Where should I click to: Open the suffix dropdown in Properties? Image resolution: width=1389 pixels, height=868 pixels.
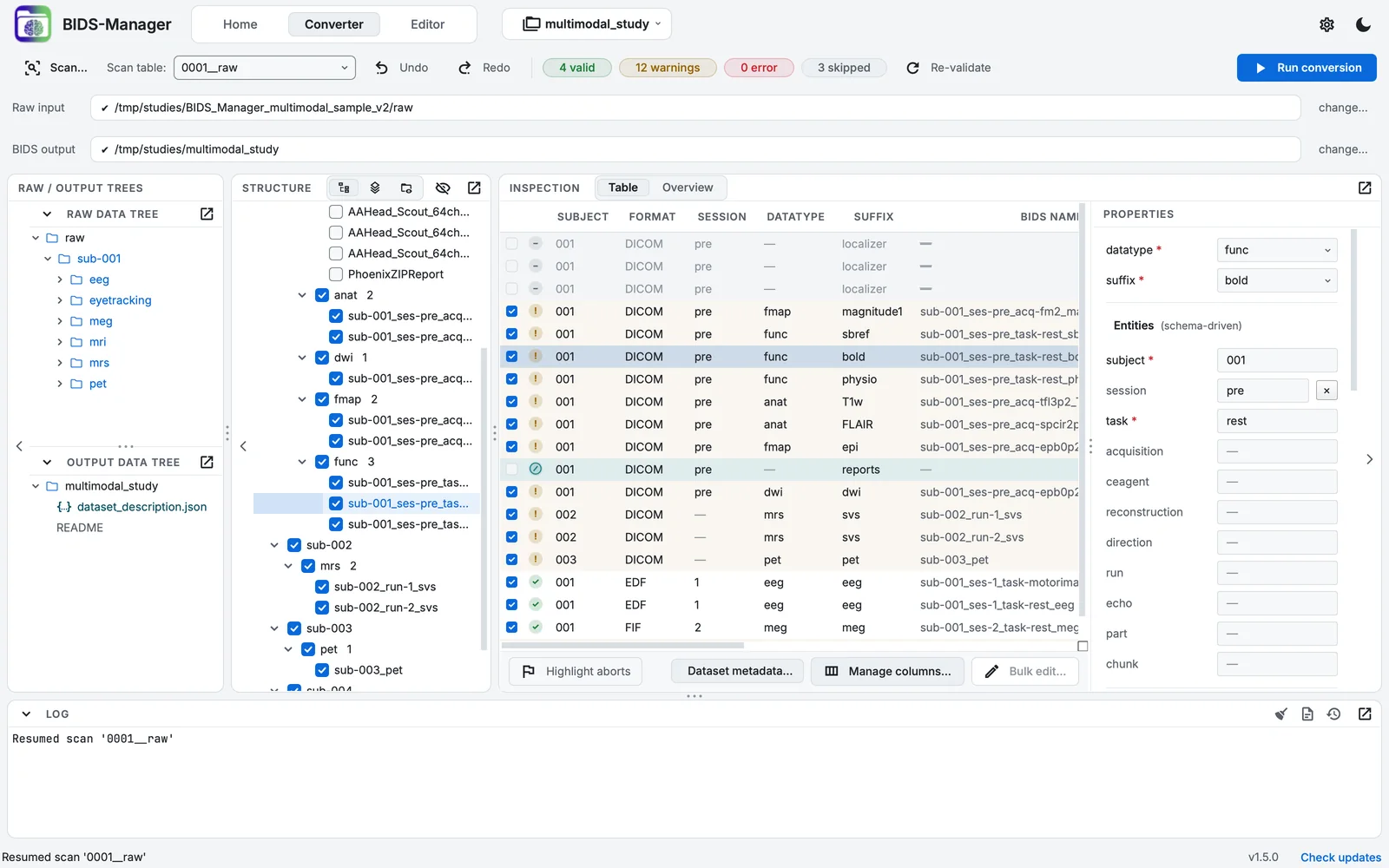[x=1277, y=280]
